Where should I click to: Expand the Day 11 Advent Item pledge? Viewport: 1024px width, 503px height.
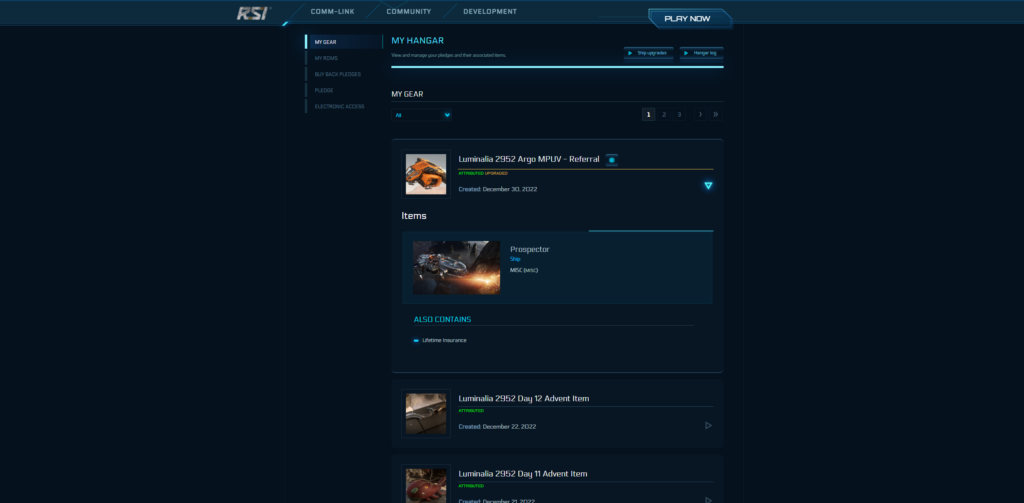(x=708, y=500)
